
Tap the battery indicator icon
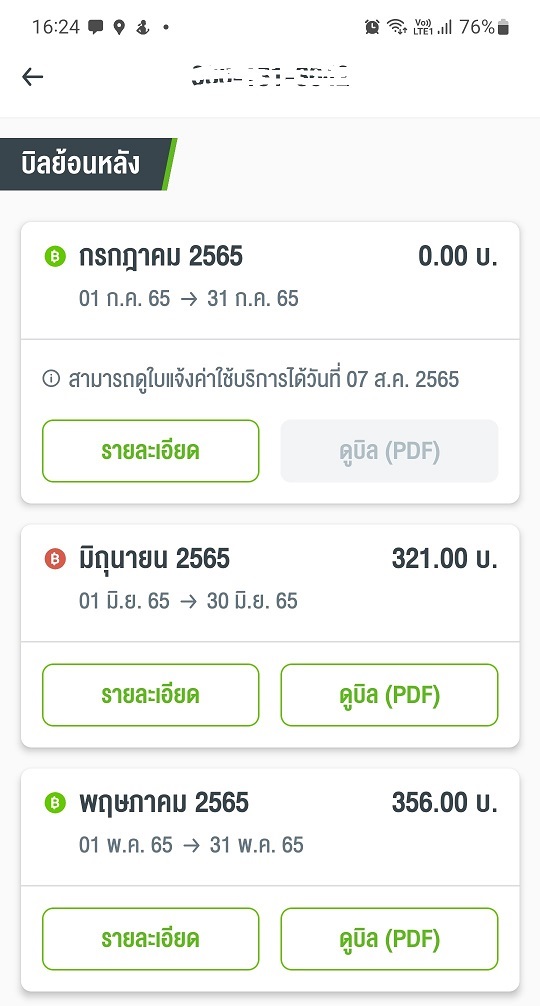[x=503, y=27]
